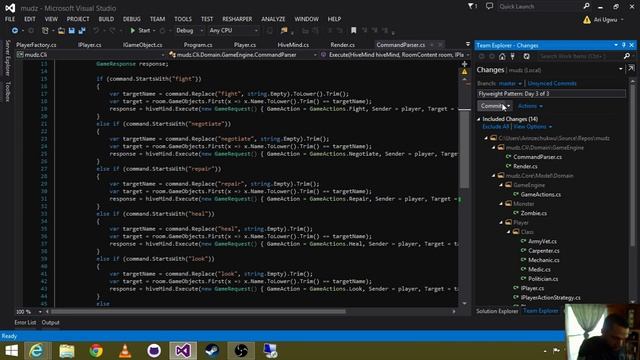Select Carpenter.cs in changes tree
Image resolution: width=640 pixels, height=360 pixels.
click(544, 251)
